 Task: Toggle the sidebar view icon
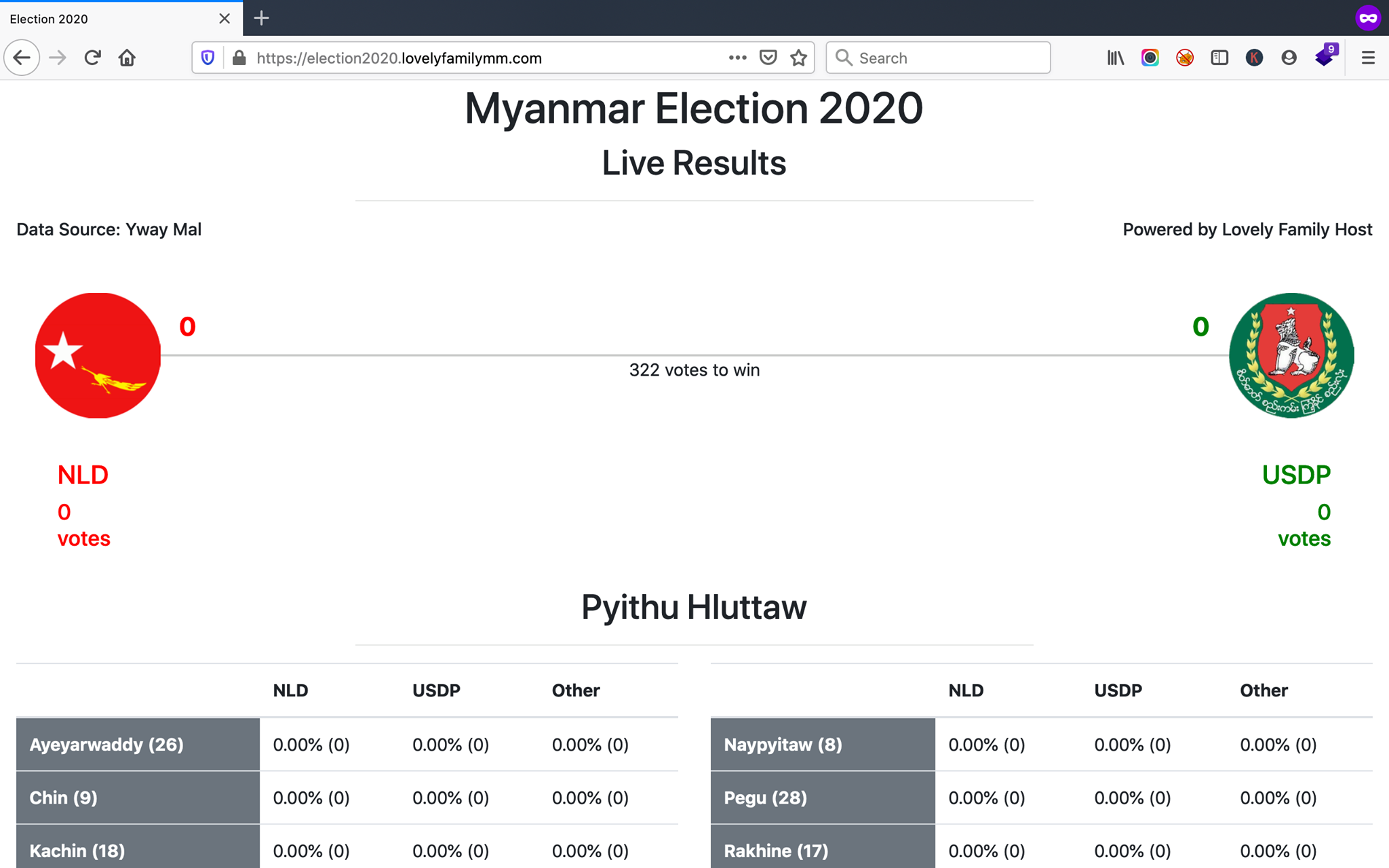click(1219, 58)
